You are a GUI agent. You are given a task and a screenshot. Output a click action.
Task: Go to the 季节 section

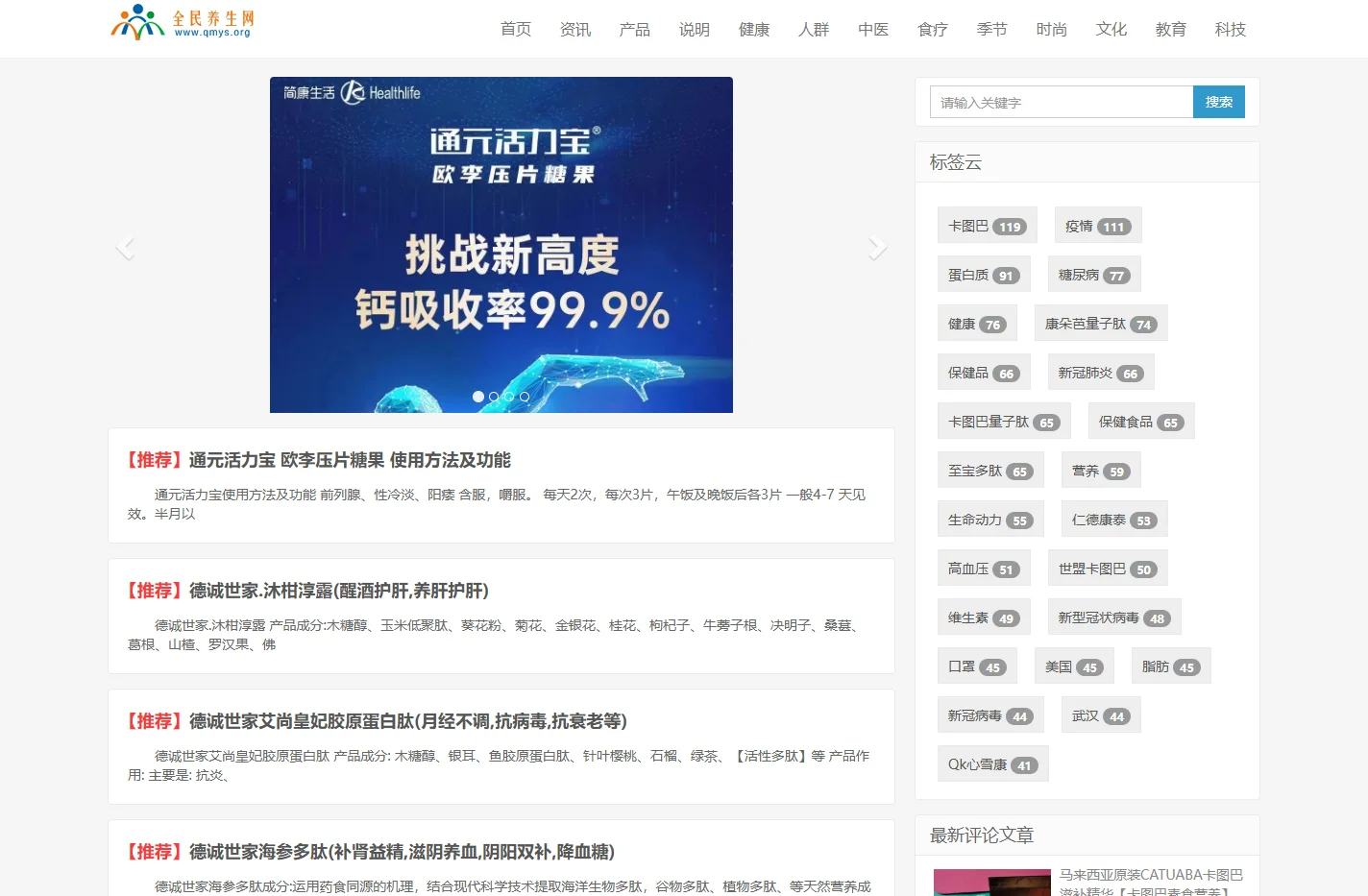click(992, 30)
